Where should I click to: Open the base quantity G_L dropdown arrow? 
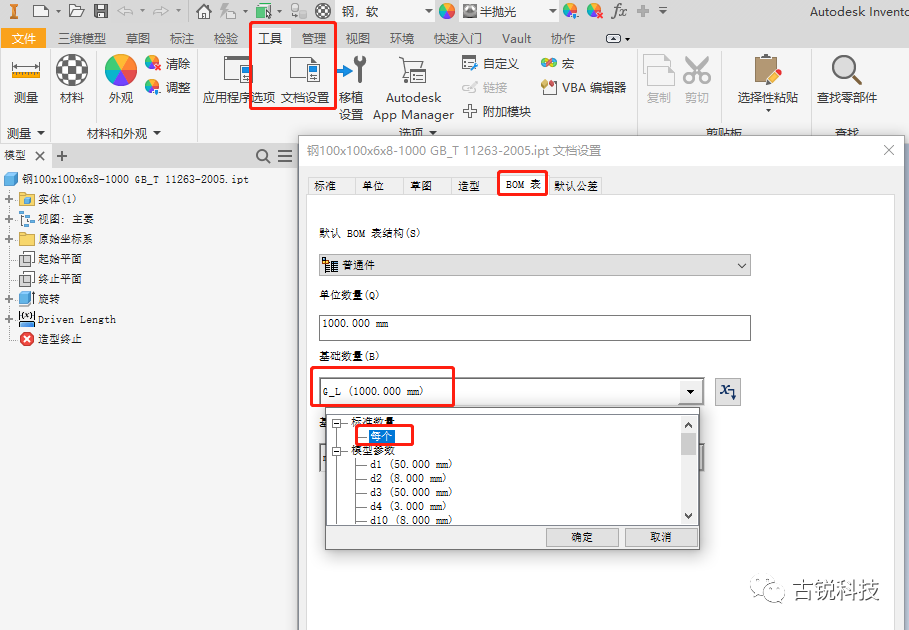[x=690, y=392]
